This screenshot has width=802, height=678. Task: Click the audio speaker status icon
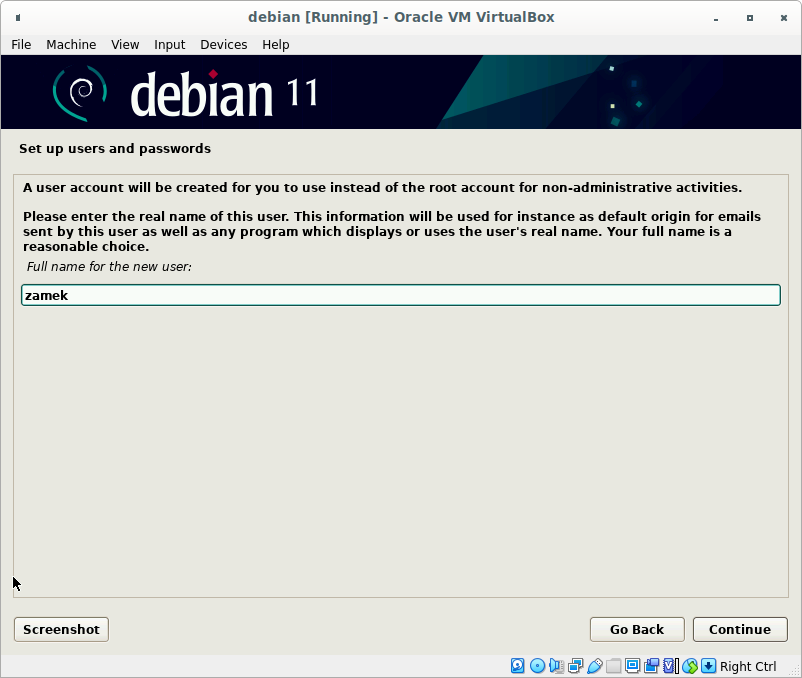pyautogui.click(x=556, y=666)
